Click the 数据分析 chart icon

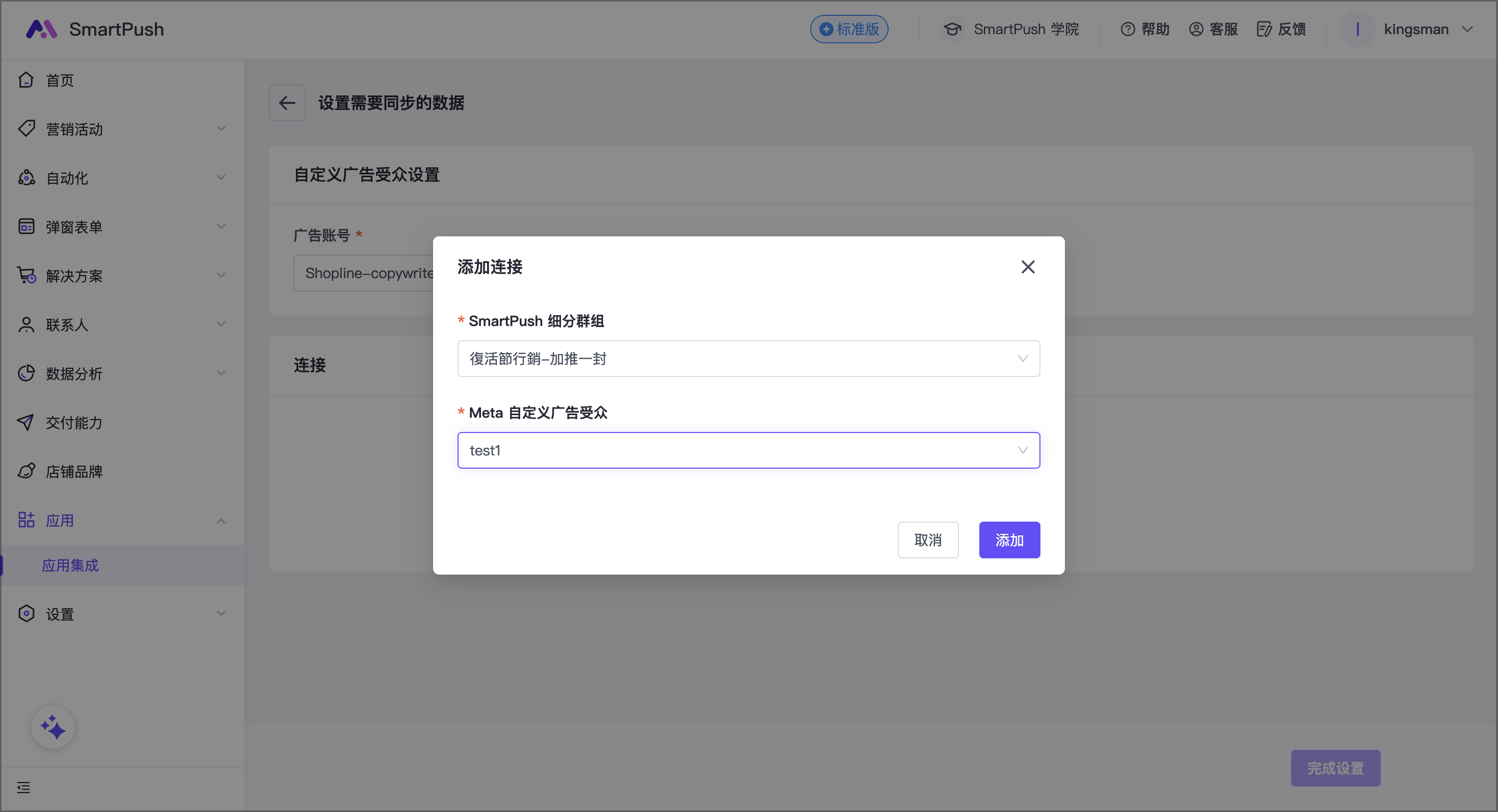click(26, 373)
